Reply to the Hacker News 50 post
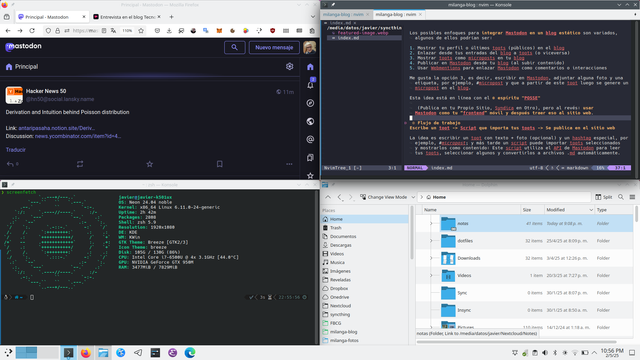This screenshot has height=360, width=640. pyautogui.click(x=10, y=164)
